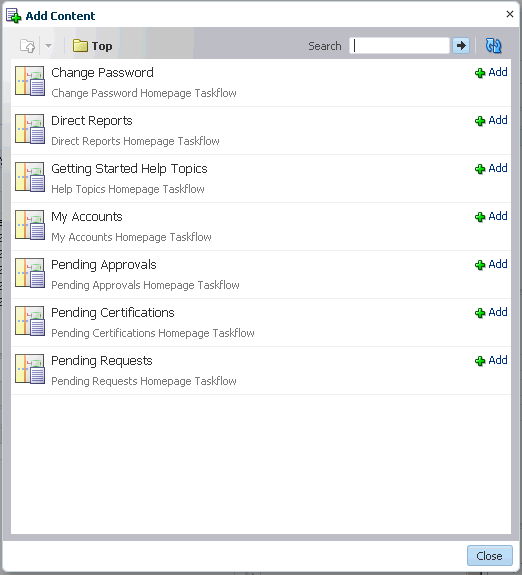Viewport: 522px width, 575px height.
Task: Click 'Pending Requests Homepage Taskflow' description
Action: 144,381
